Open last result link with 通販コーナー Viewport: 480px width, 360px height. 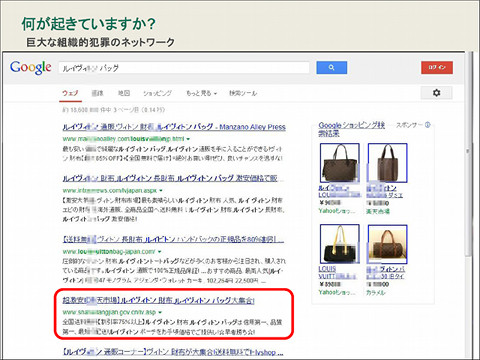pyautogui.click(x=173, y=352)
